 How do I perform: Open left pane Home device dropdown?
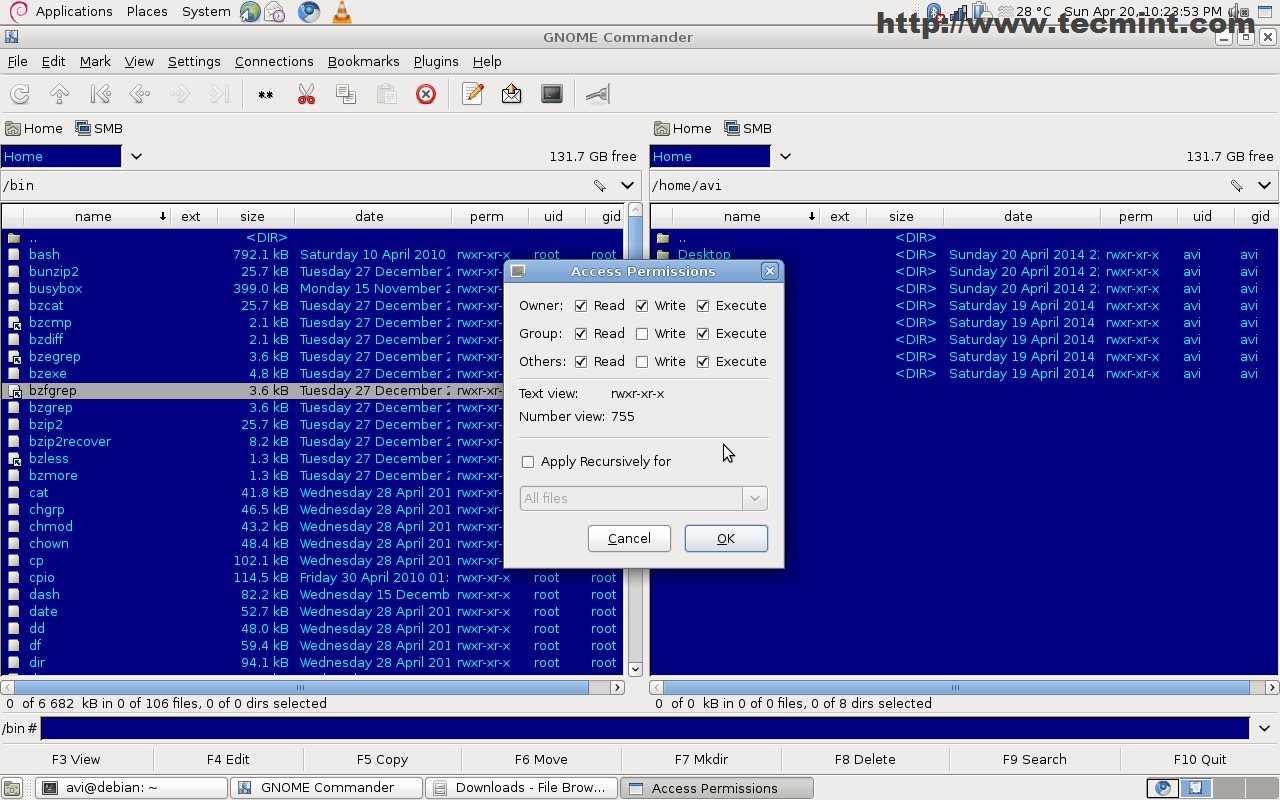tap(136, 156)
